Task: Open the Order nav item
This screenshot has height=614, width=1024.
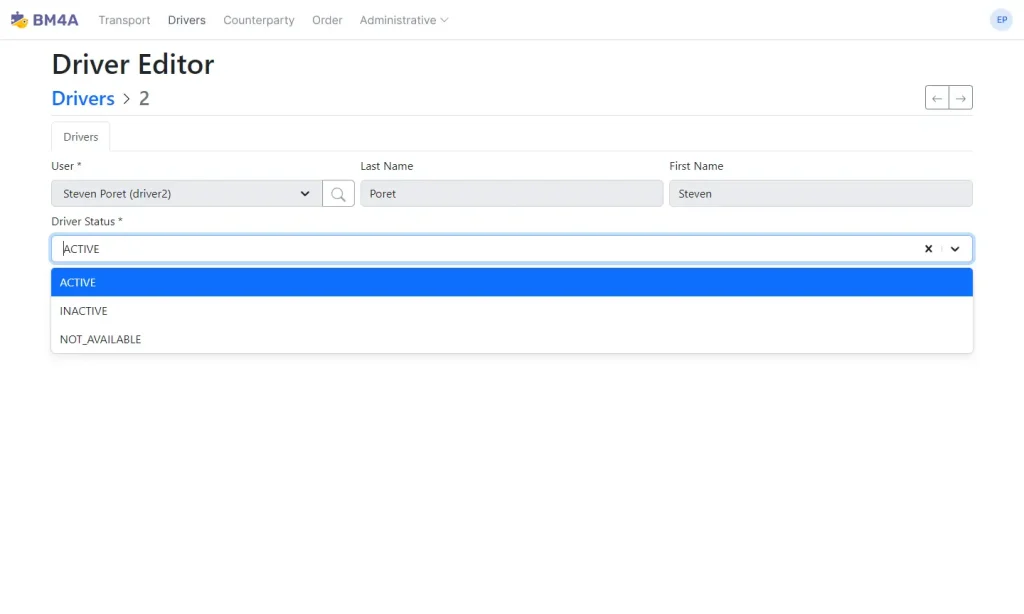Action: point(327,20)
